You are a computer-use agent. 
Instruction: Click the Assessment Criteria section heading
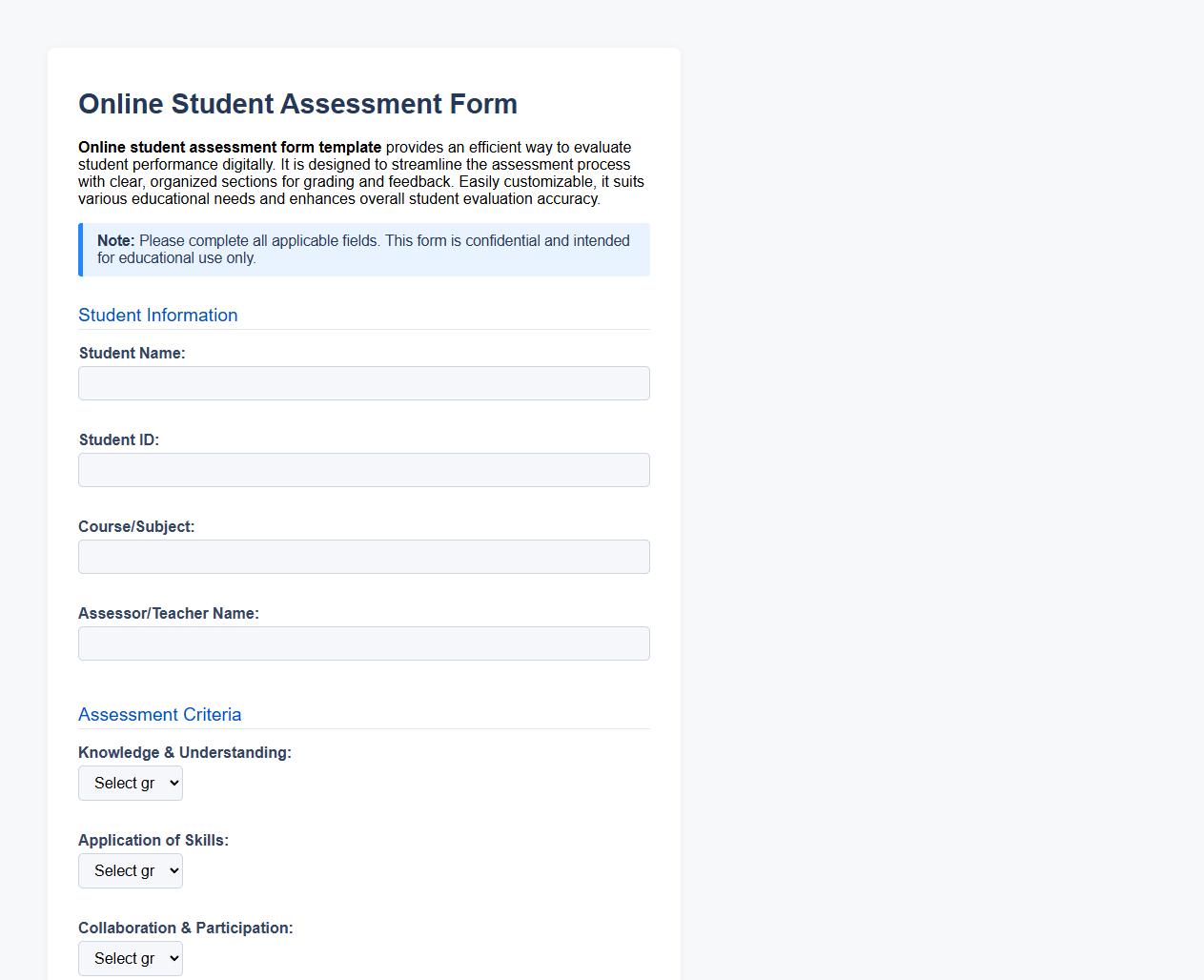(x=159, y=715)
